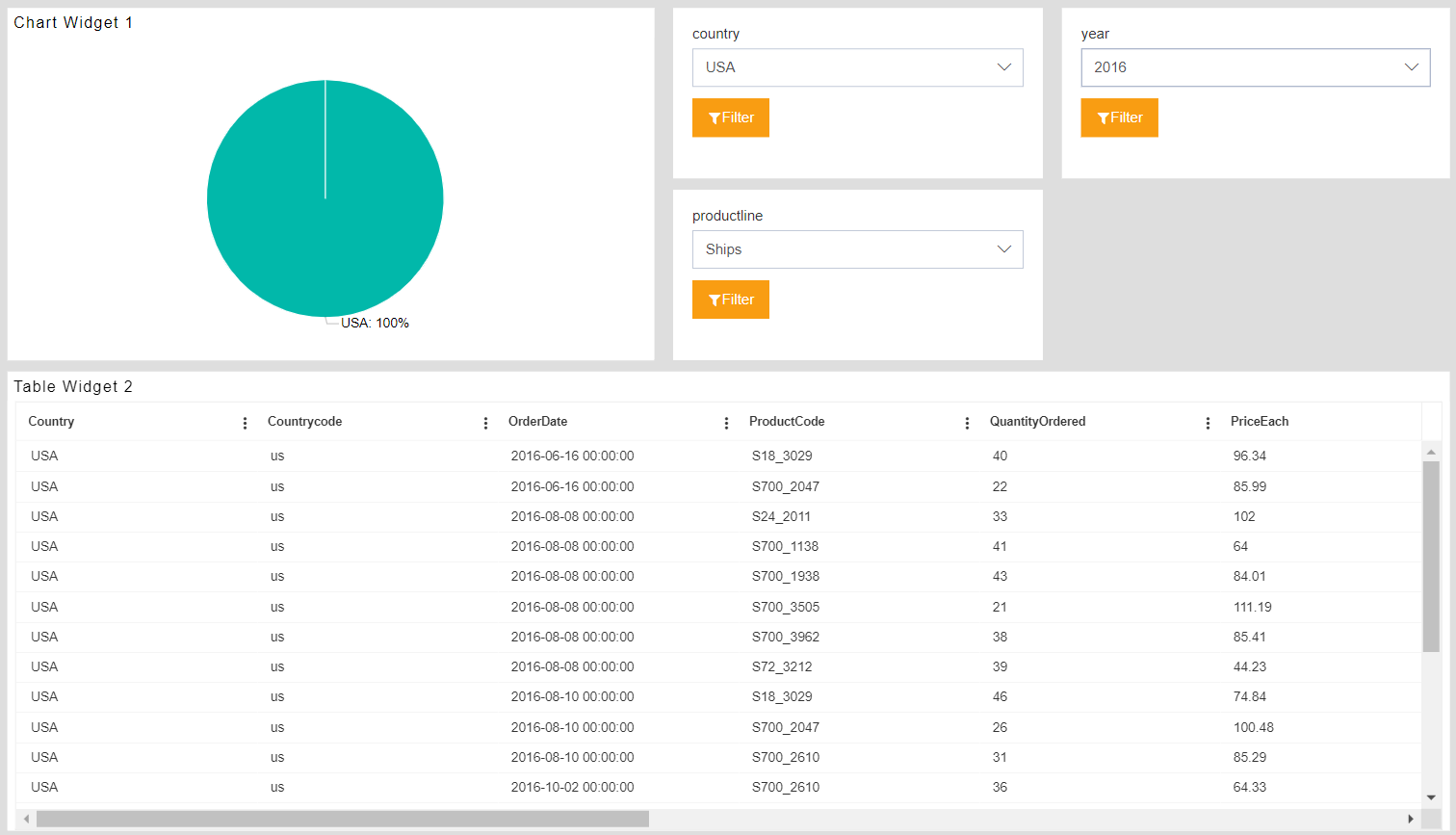Sort by the Countrycode column header
The height and width of the screenshot is (835, 1456).
point(304,422)
